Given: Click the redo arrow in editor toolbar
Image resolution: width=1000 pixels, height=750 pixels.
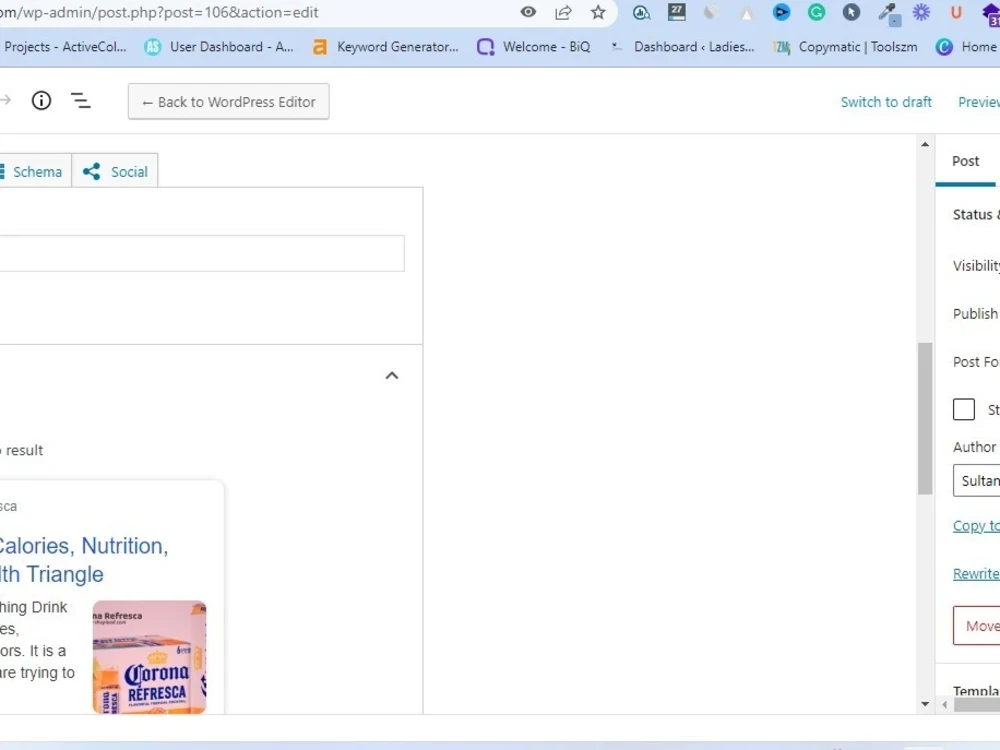Looking at the screenshot, I should coord(5,100).
